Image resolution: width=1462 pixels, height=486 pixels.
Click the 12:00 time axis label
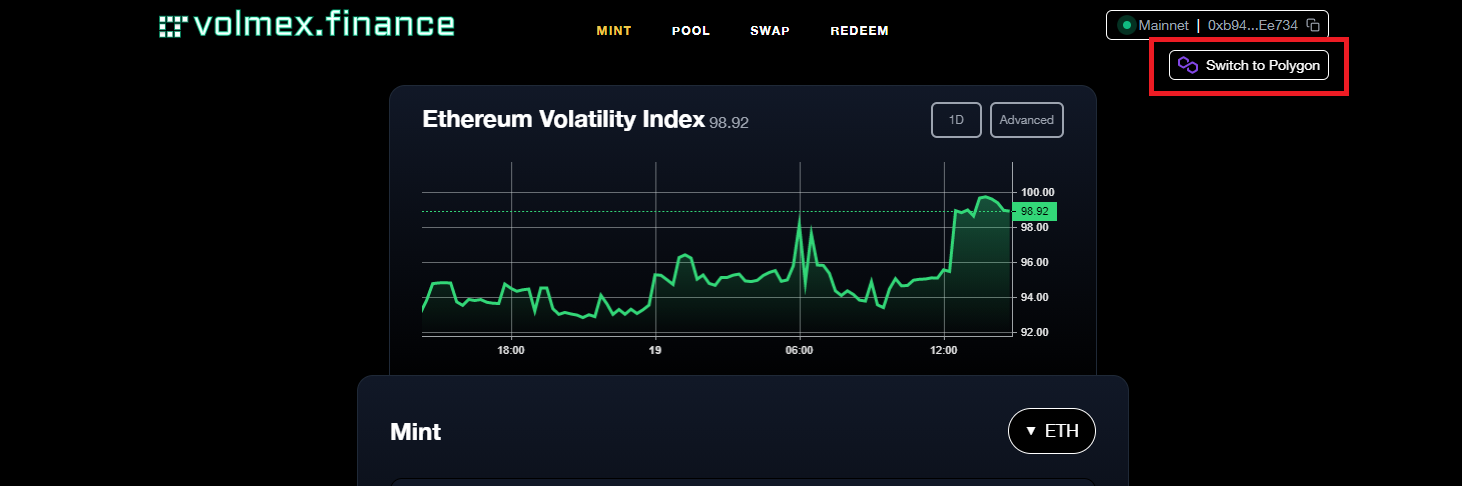(943, 351)
